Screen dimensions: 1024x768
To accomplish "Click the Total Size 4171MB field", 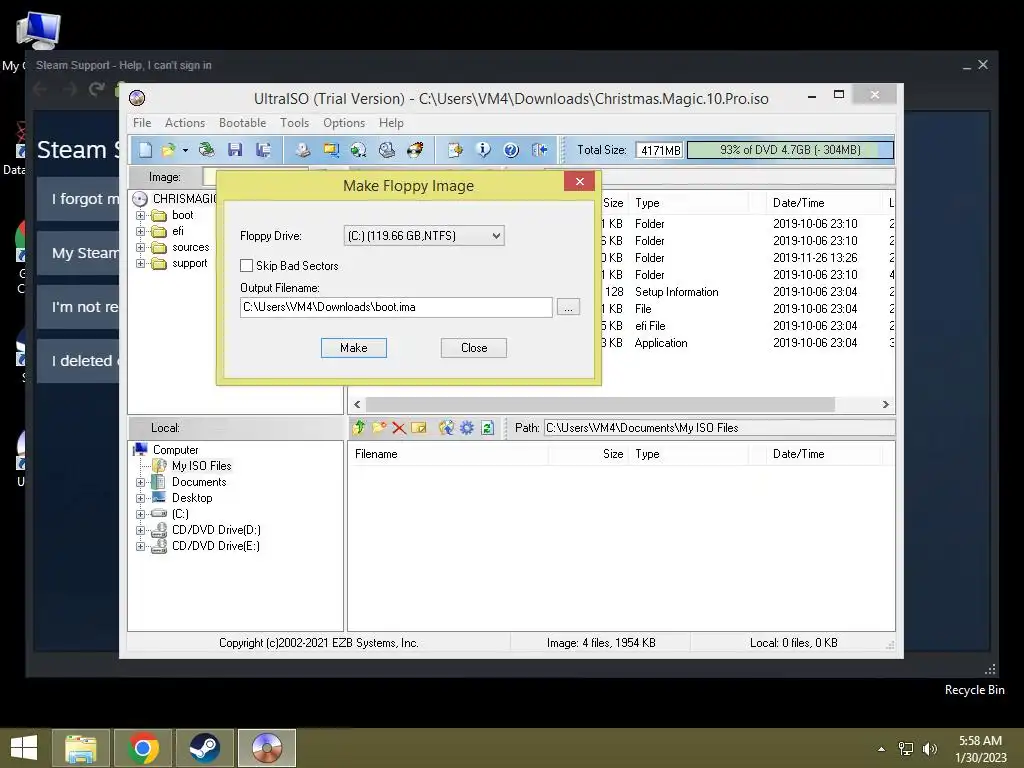I will 660,150.
